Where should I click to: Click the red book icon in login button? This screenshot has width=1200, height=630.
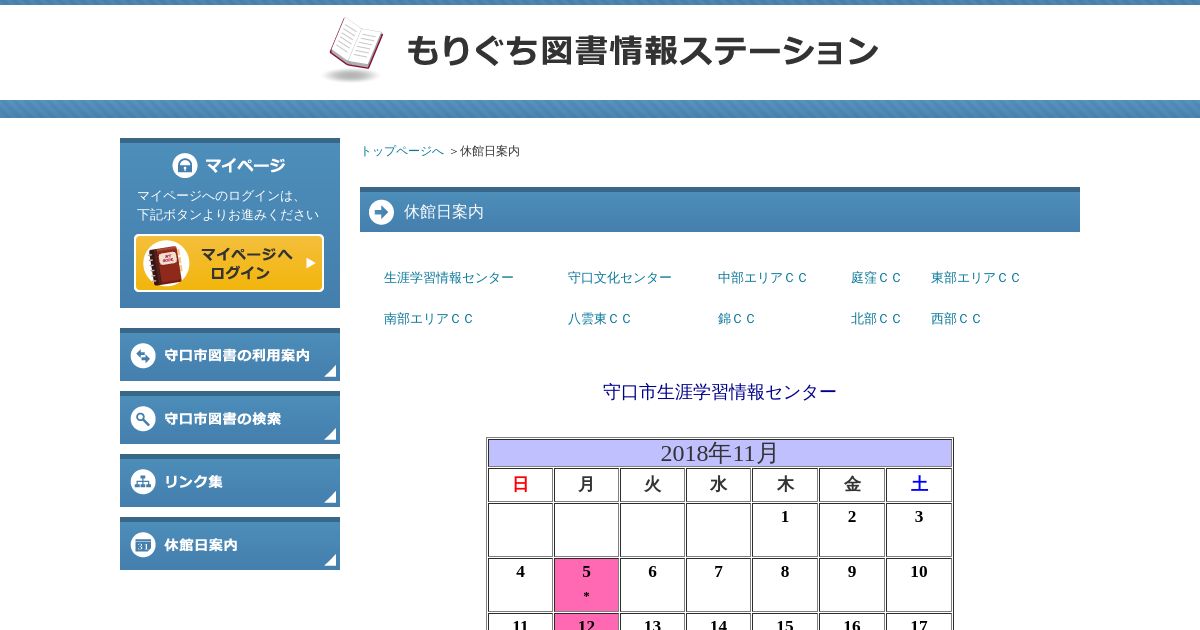(165, 263)
